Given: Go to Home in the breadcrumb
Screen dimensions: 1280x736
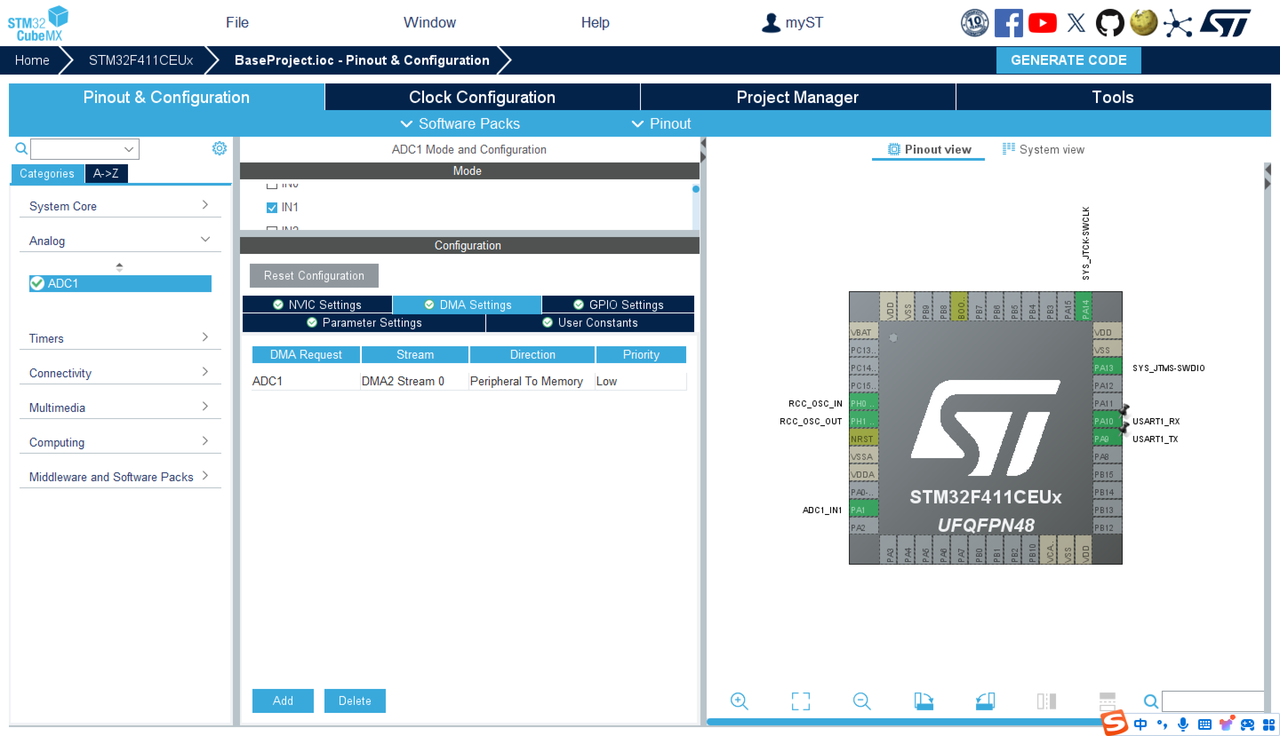Looking at the screenshot, I should click(x=32, y=60).
